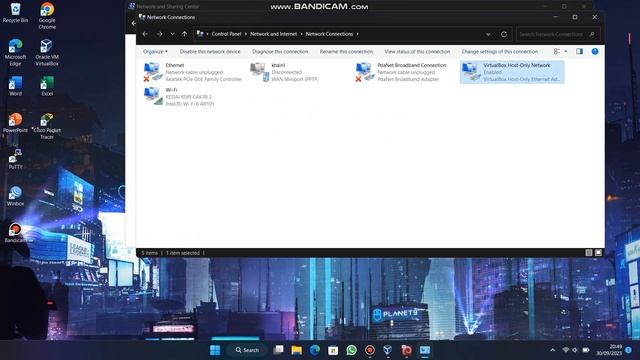Open Google Chrome desktop icon
The image size is (640, 360).
(47, 16)
